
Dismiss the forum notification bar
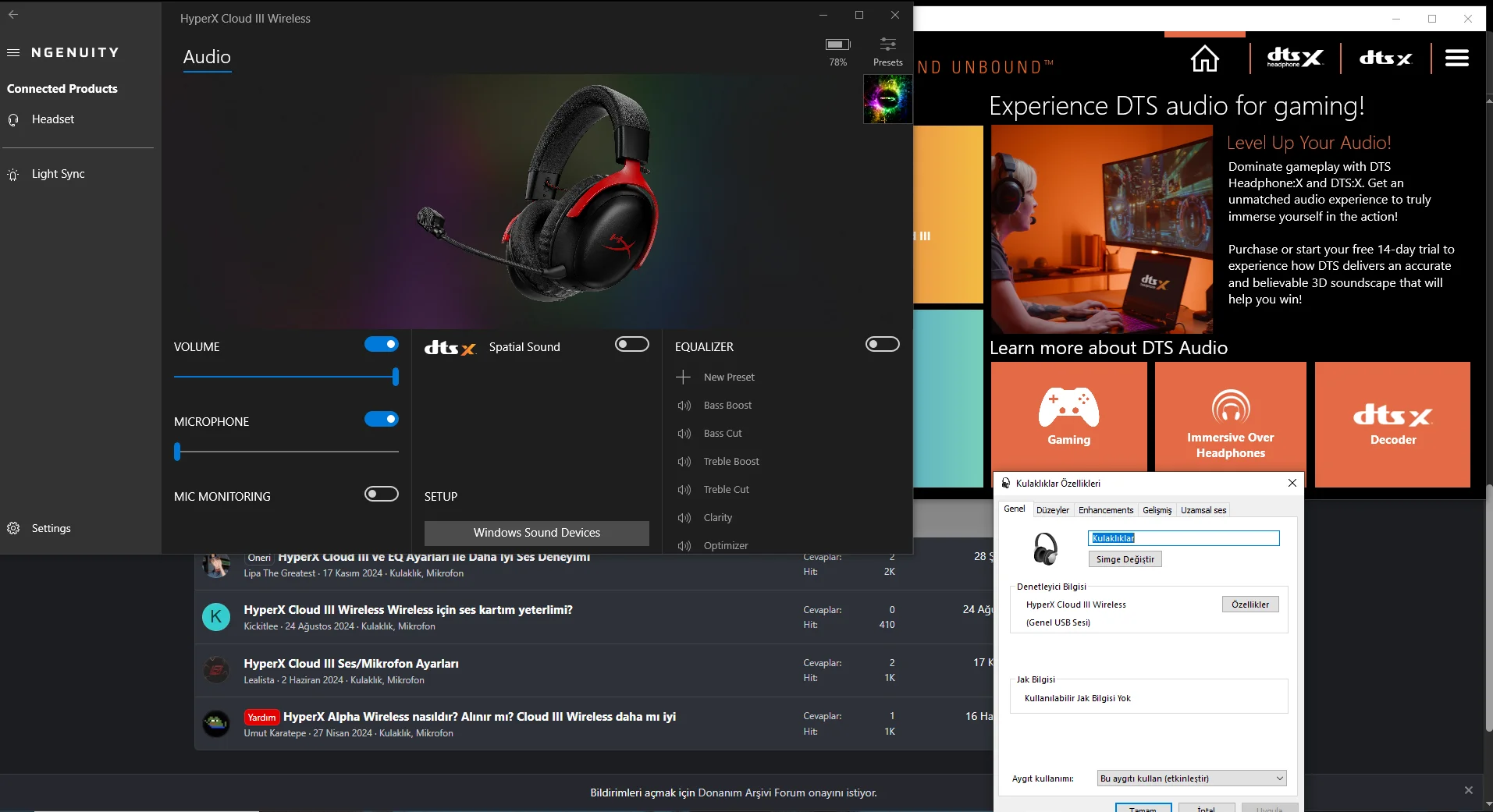tap(1469, 790)
